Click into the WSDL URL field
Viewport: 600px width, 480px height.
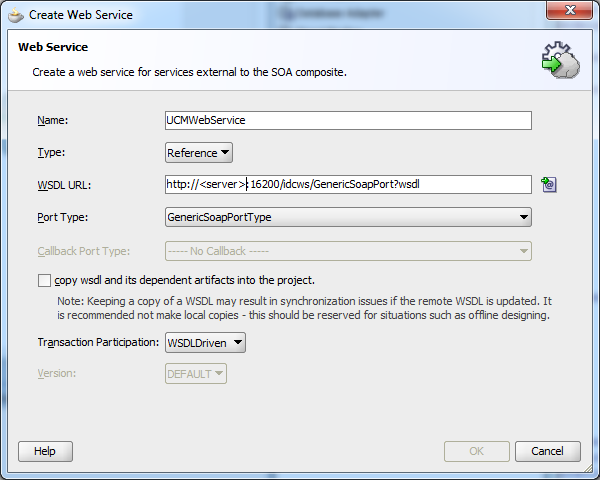348,185
